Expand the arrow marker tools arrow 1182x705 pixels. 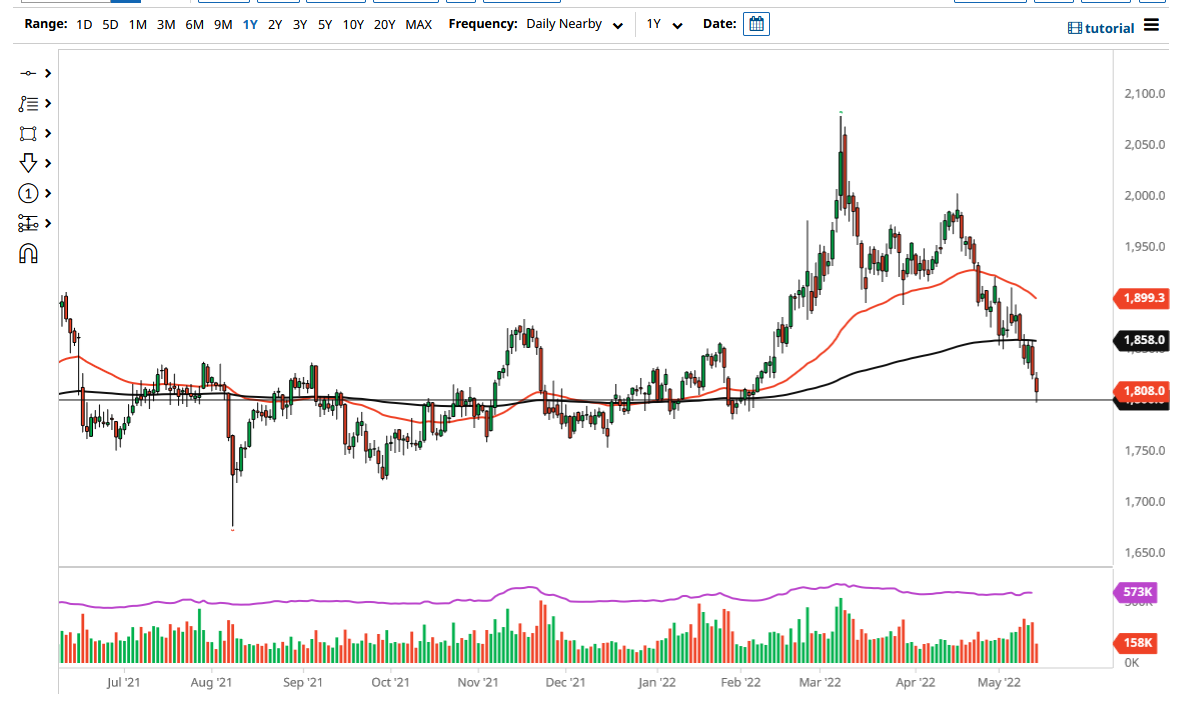(47, 163)
